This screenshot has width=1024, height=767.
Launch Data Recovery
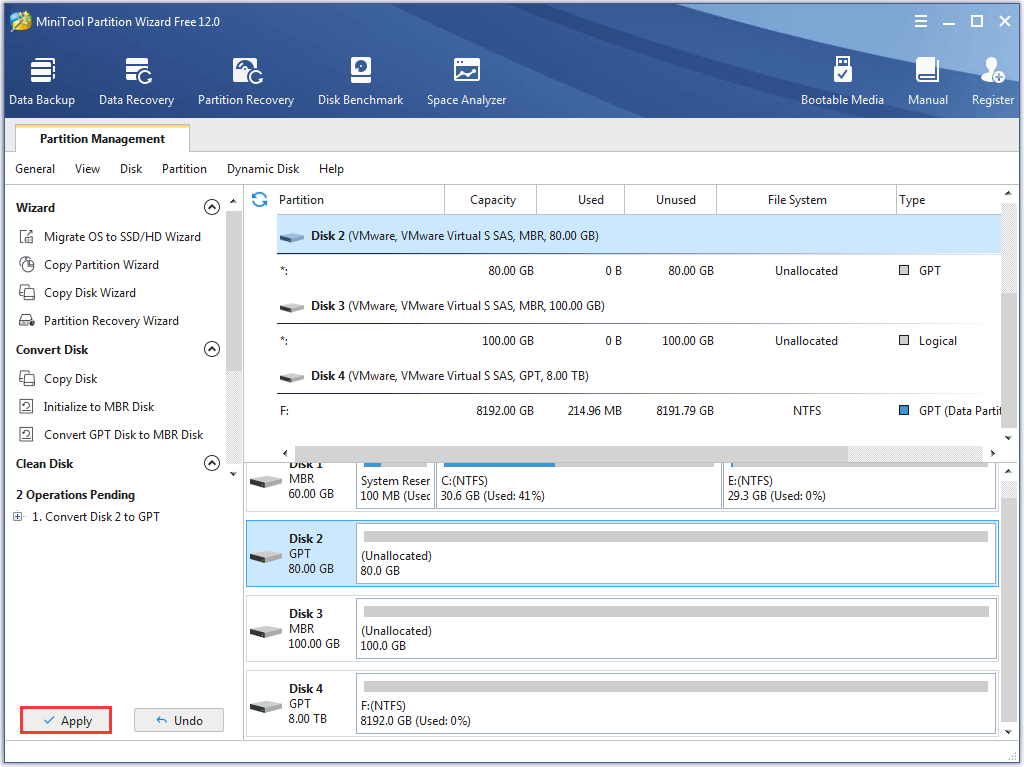(x=136, y=80)
